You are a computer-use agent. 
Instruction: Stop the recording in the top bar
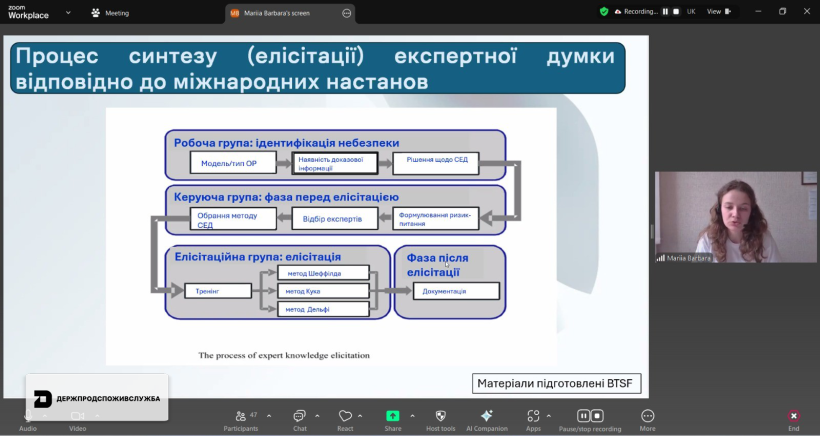676,12
